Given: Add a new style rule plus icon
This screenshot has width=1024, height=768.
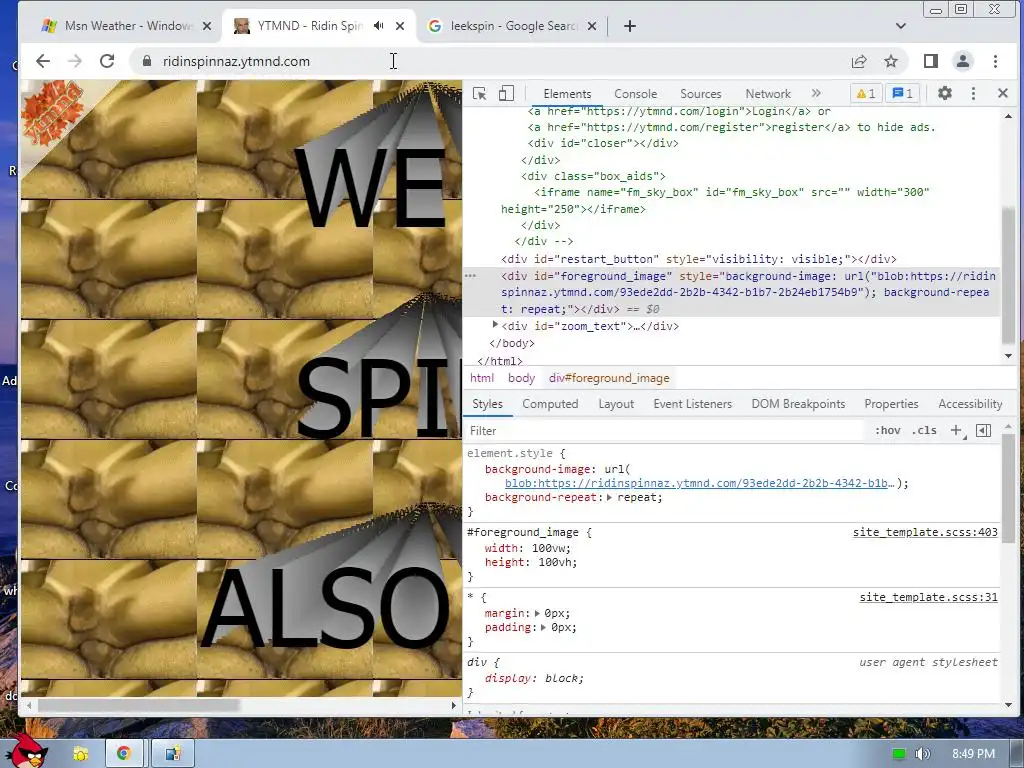Looking at the screenshot, I should (x=957, y=430).
